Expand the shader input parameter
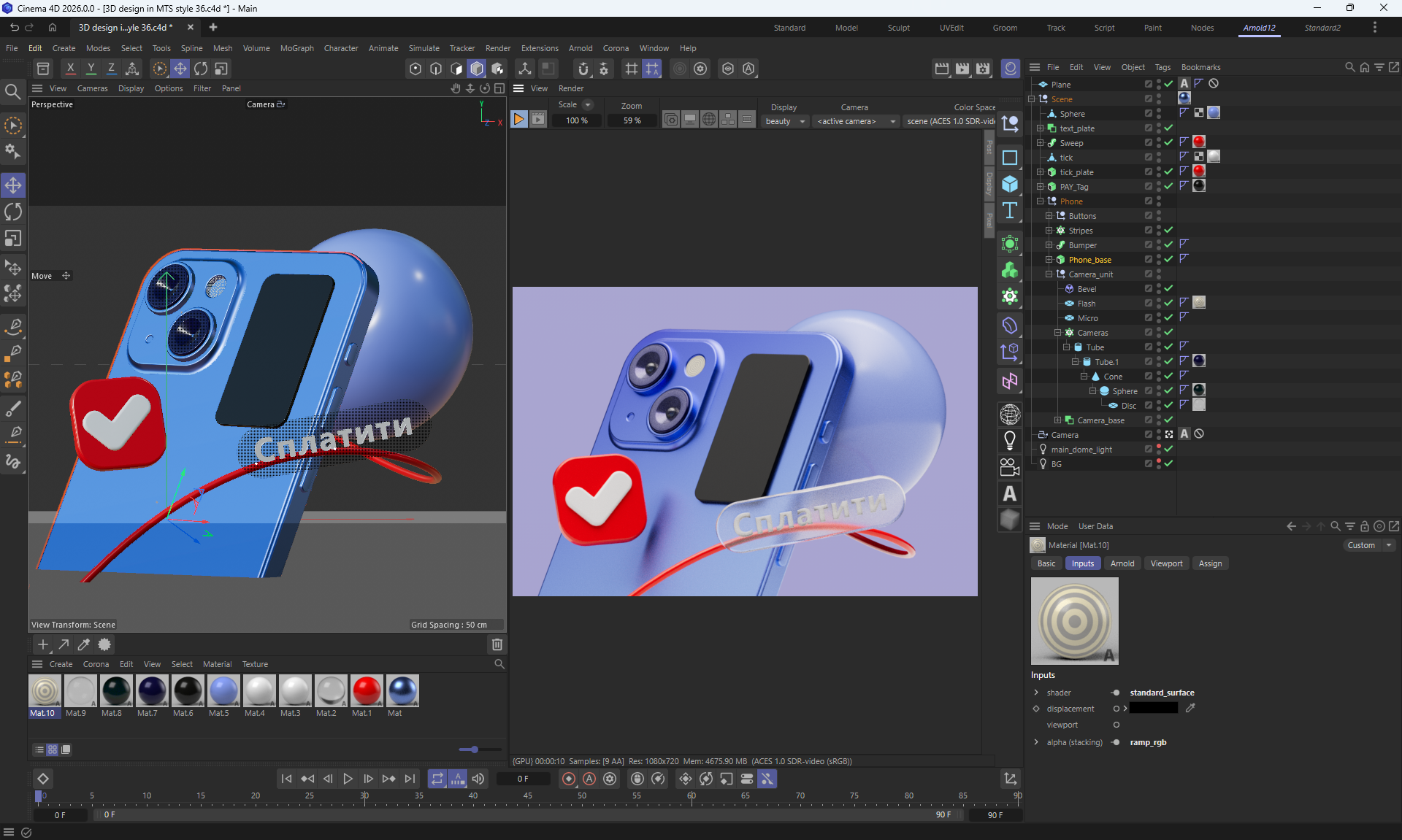Viewport: 1402px width, 840px height. pyautogui.click(x=1036, y=693)
